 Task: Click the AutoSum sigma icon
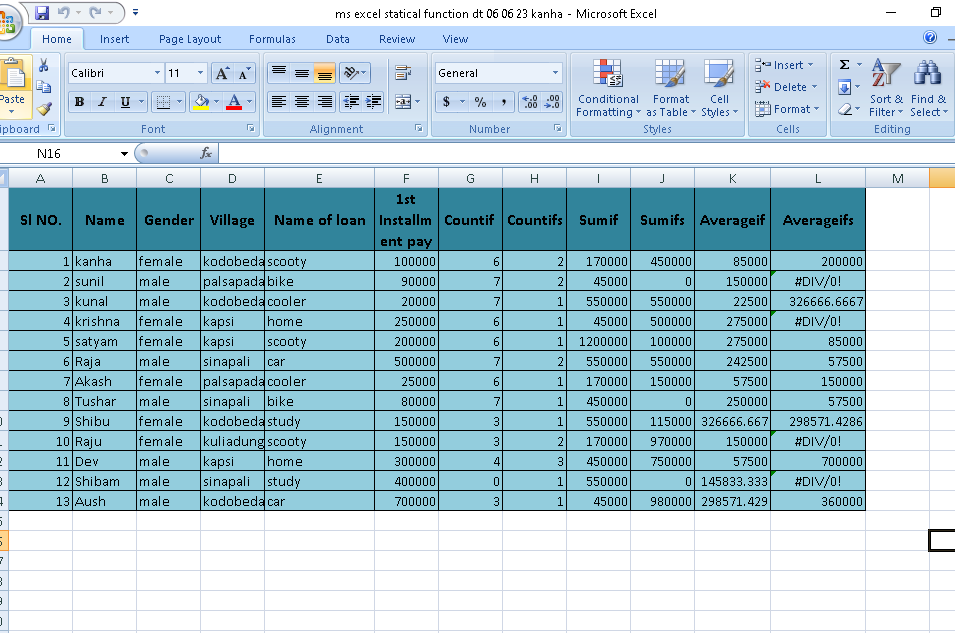tap(844, 65)
